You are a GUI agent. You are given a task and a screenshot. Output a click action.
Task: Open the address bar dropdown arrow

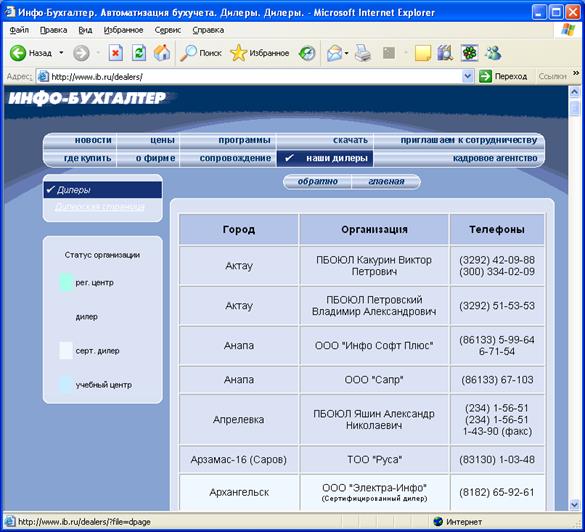click(x=467, y=76)
